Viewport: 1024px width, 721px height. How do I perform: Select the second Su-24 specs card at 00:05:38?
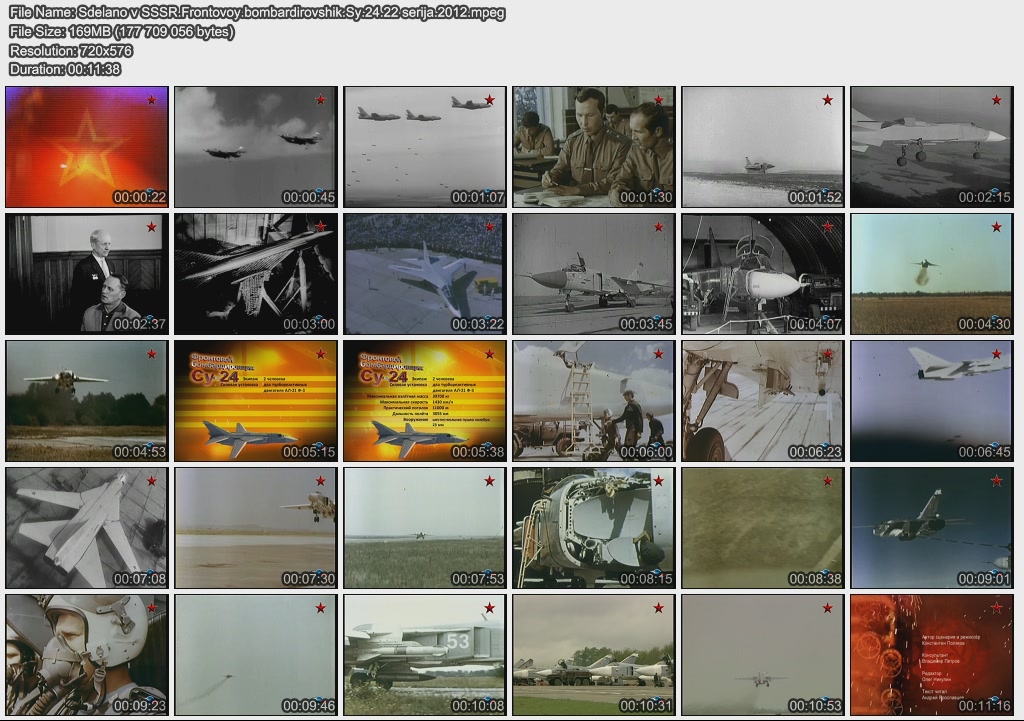(x=424, y=401)
